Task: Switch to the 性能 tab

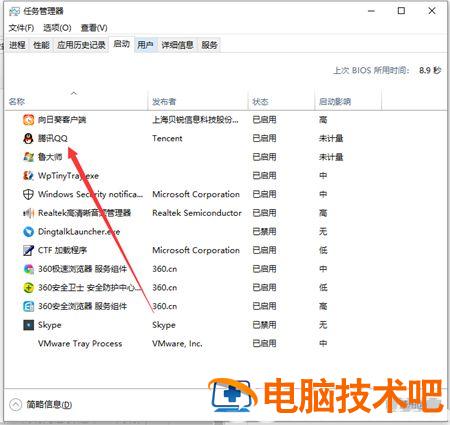Action: [x=41, y=45]
